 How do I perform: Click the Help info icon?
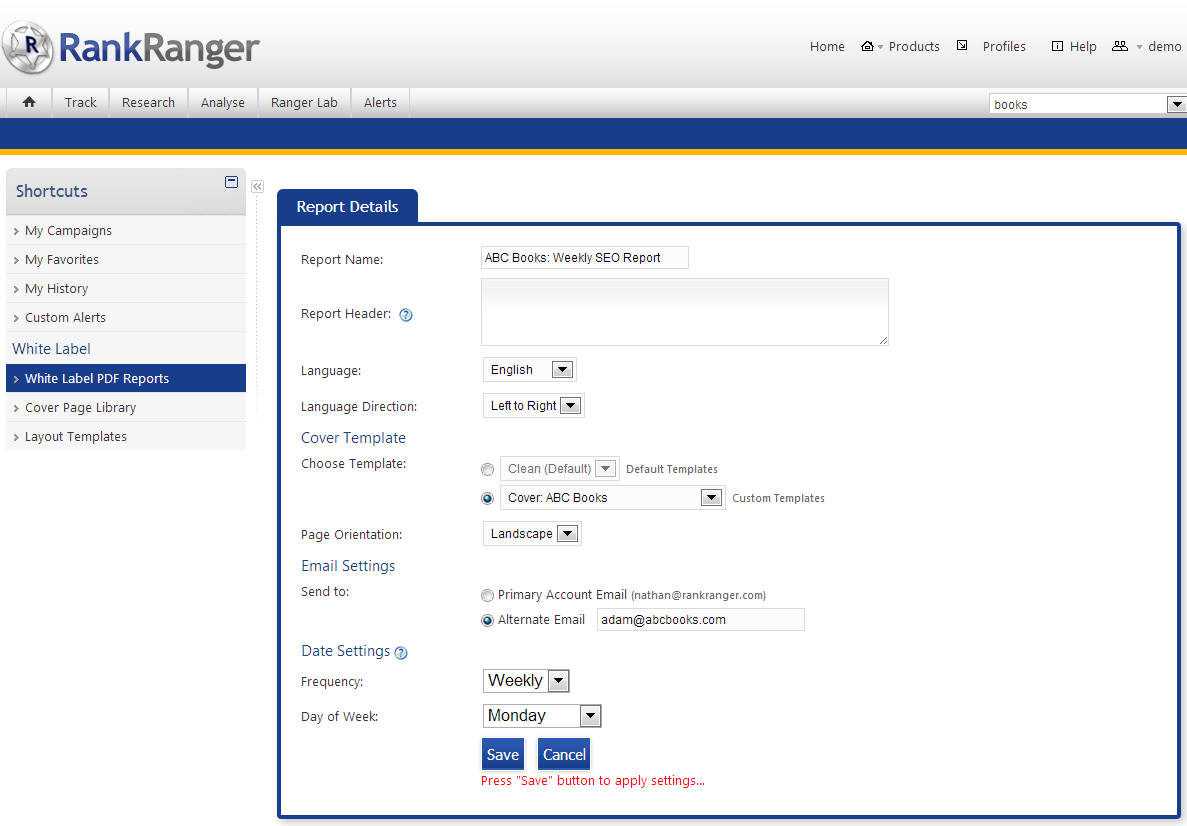pyautogui.click(x=1058, y=46)
